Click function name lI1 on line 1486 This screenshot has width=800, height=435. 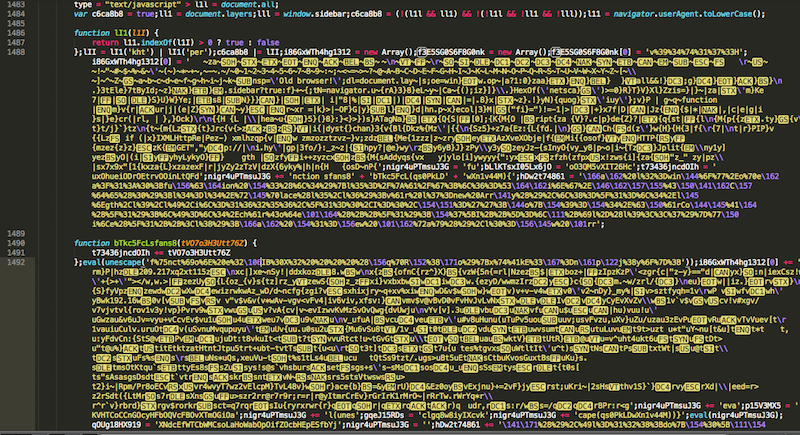tap(121, 33)
